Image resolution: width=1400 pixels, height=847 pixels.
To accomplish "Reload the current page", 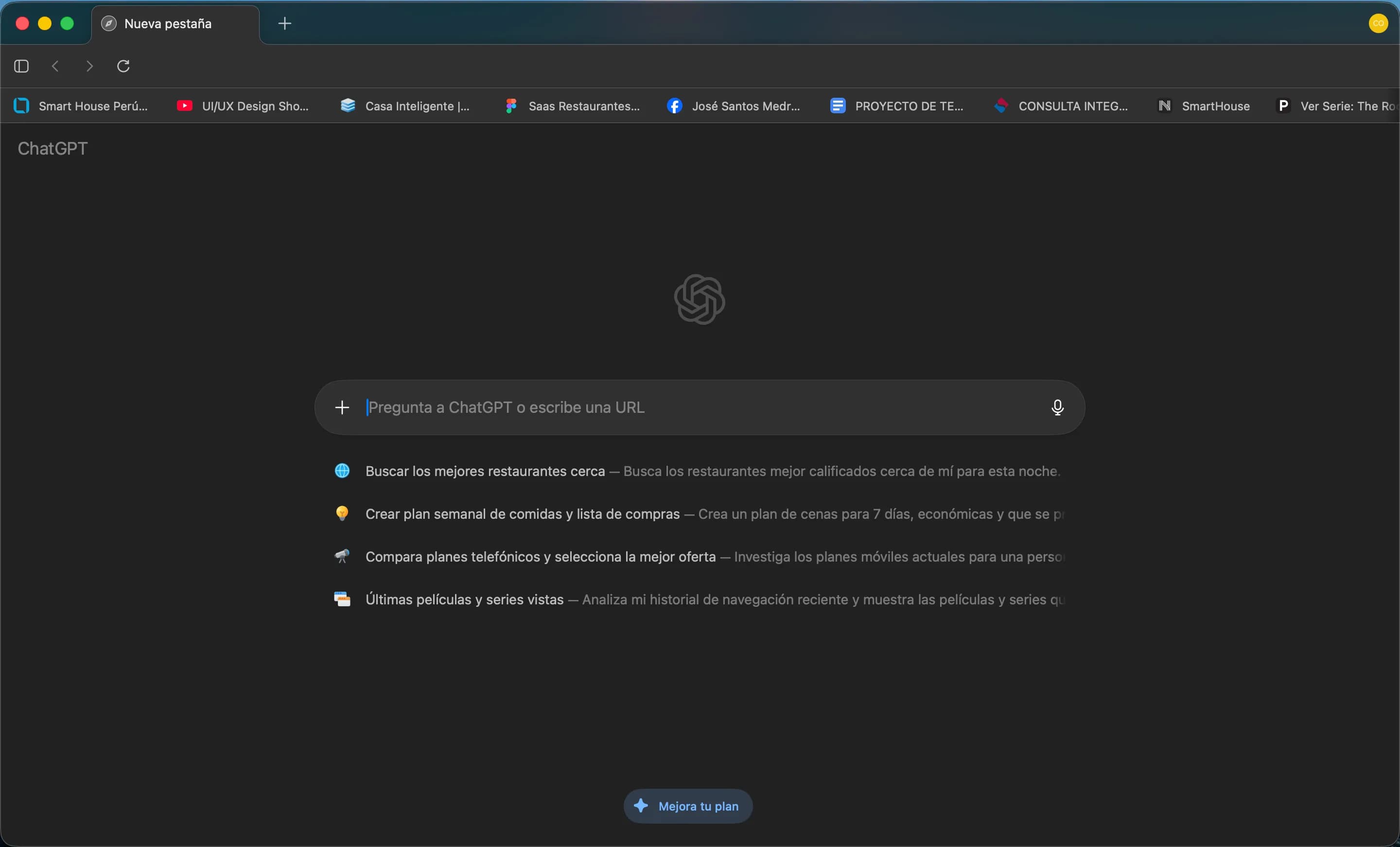I will click(124, 67).
